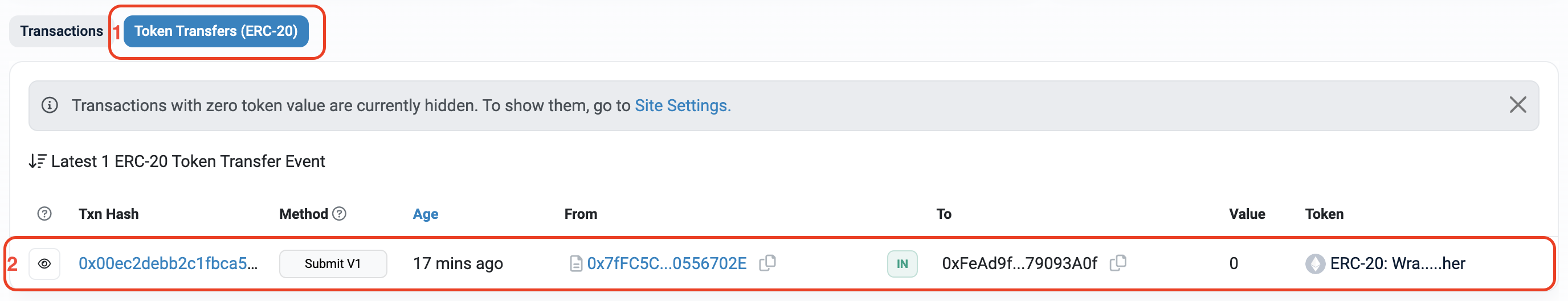Click the eye icon to preview the transaction
The height and width of the screenshot is (301, 1568).
coord(44,264)
